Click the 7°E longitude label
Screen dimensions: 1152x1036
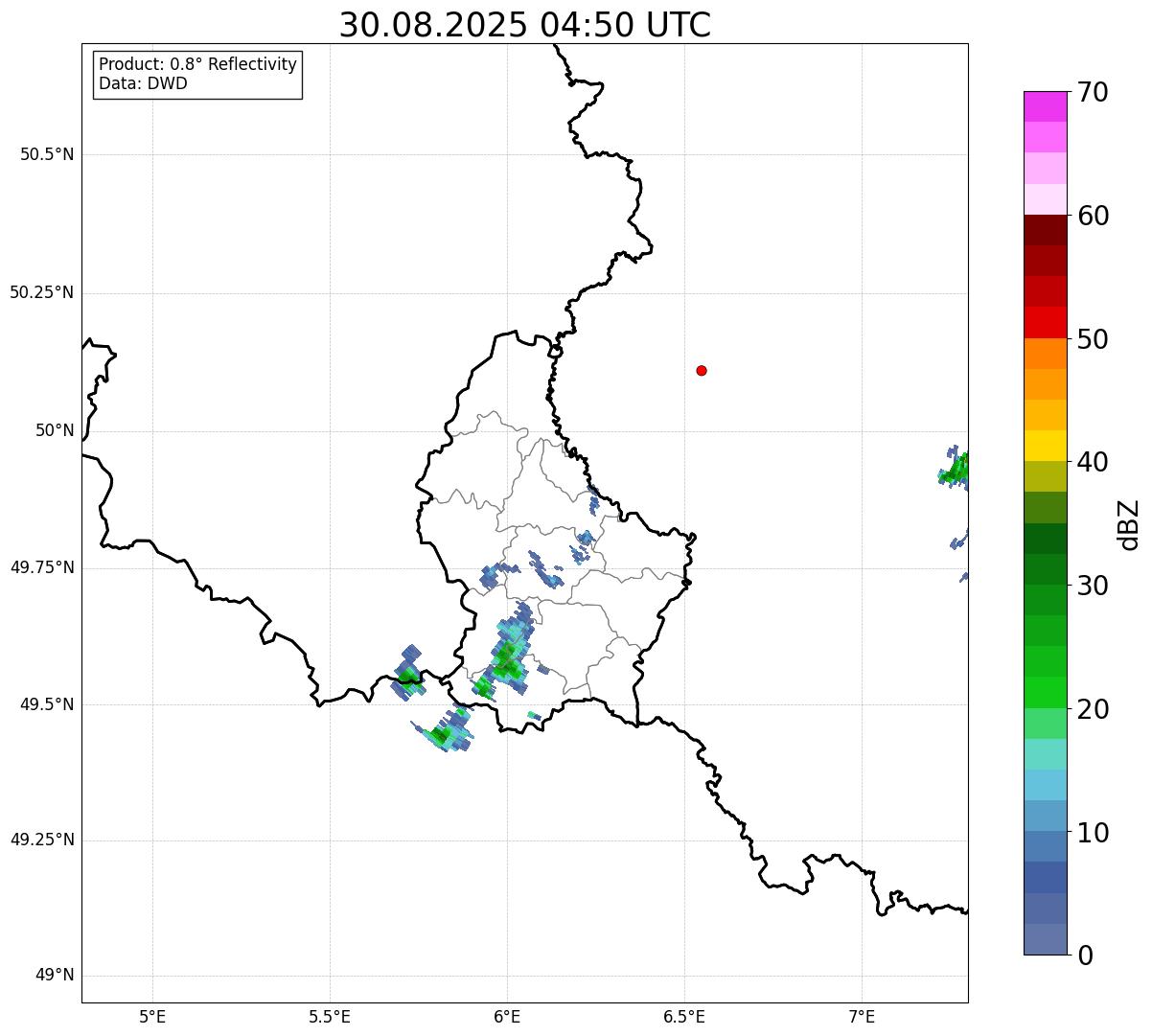coord(862,1017)
